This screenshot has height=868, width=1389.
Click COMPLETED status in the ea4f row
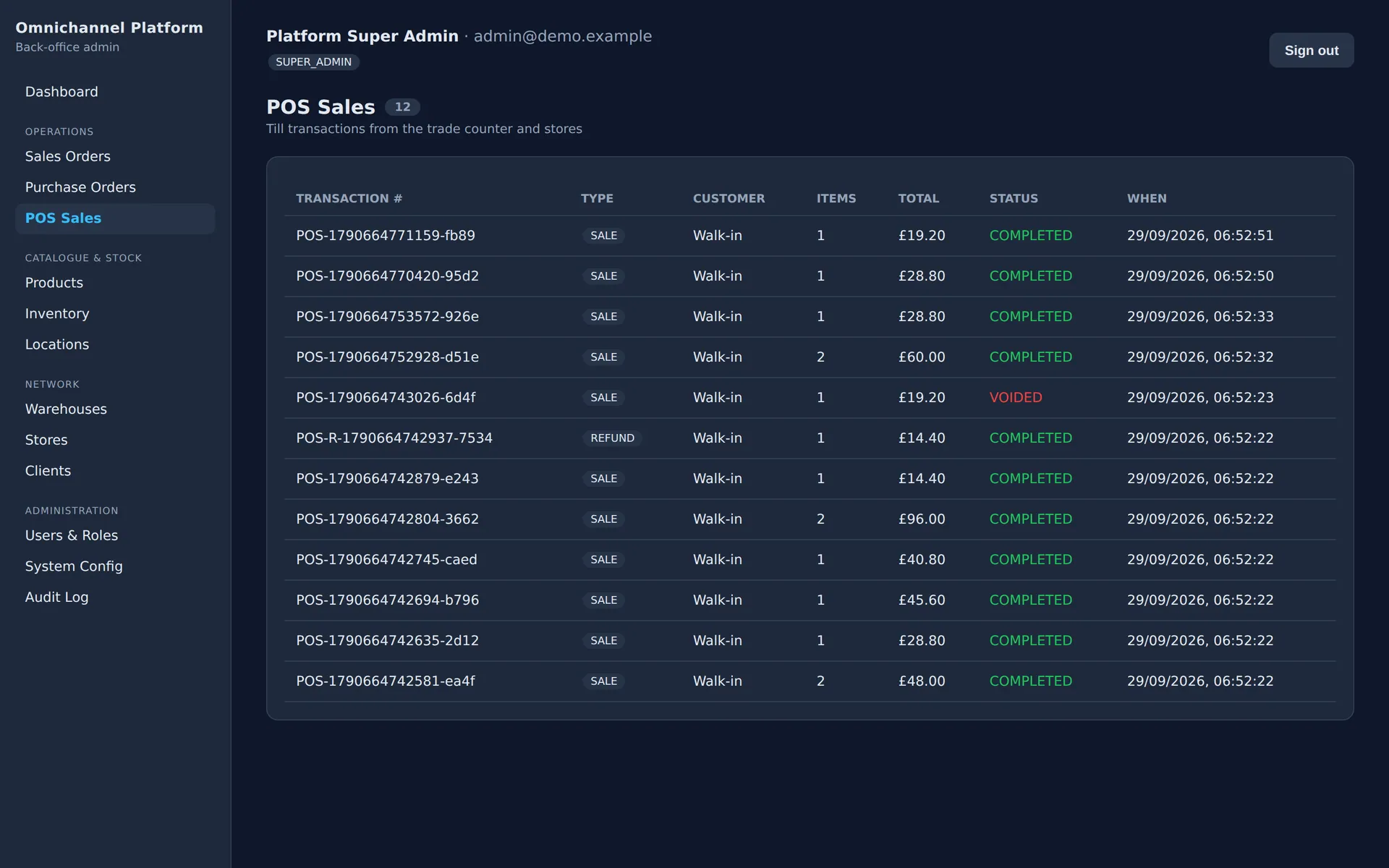coord(1030,681)
